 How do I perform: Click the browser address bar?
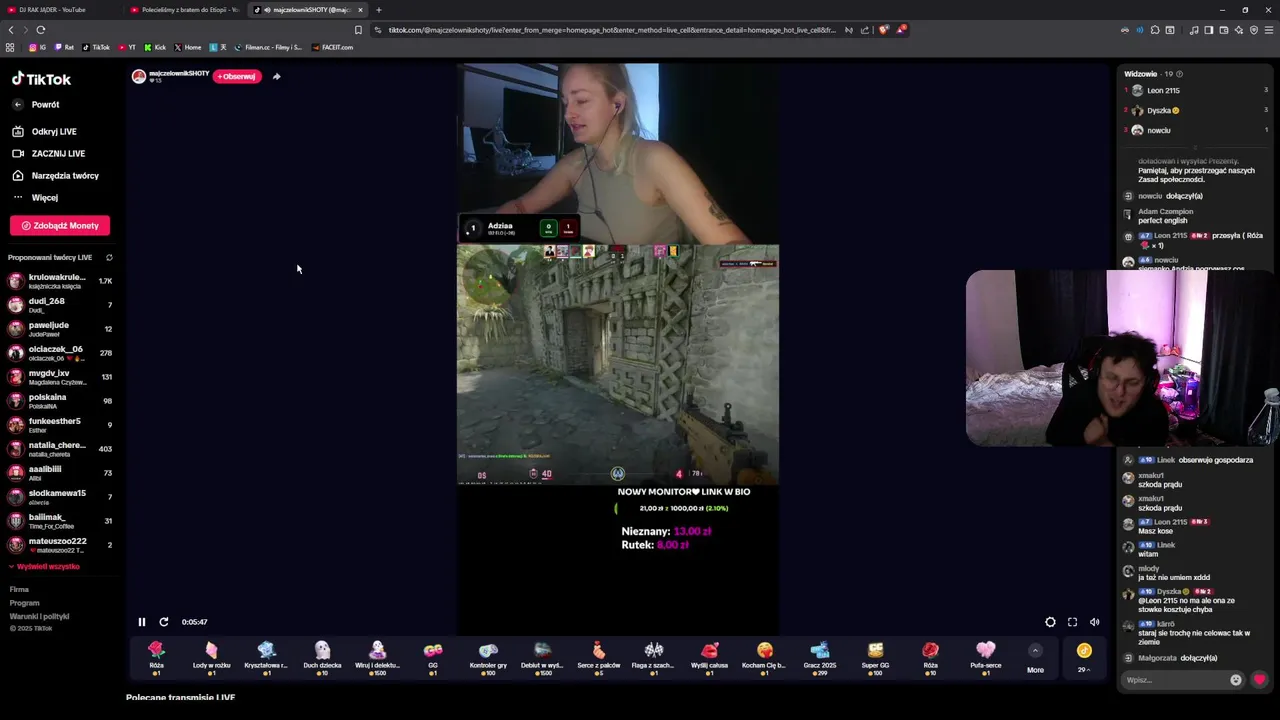click(x=610, y=30)
